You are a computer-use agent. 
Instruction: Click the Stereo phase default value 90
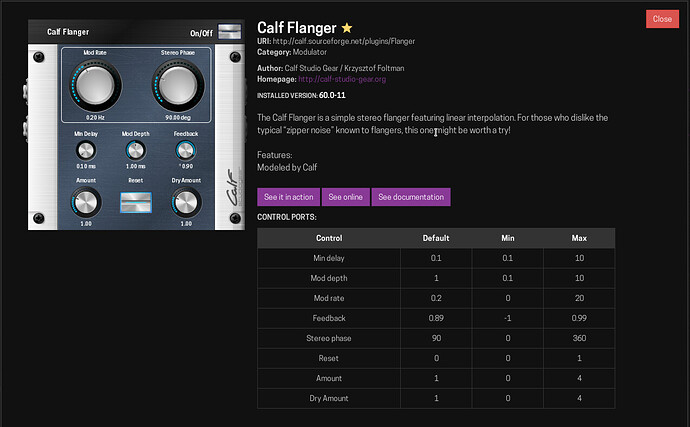pos(436,338)
